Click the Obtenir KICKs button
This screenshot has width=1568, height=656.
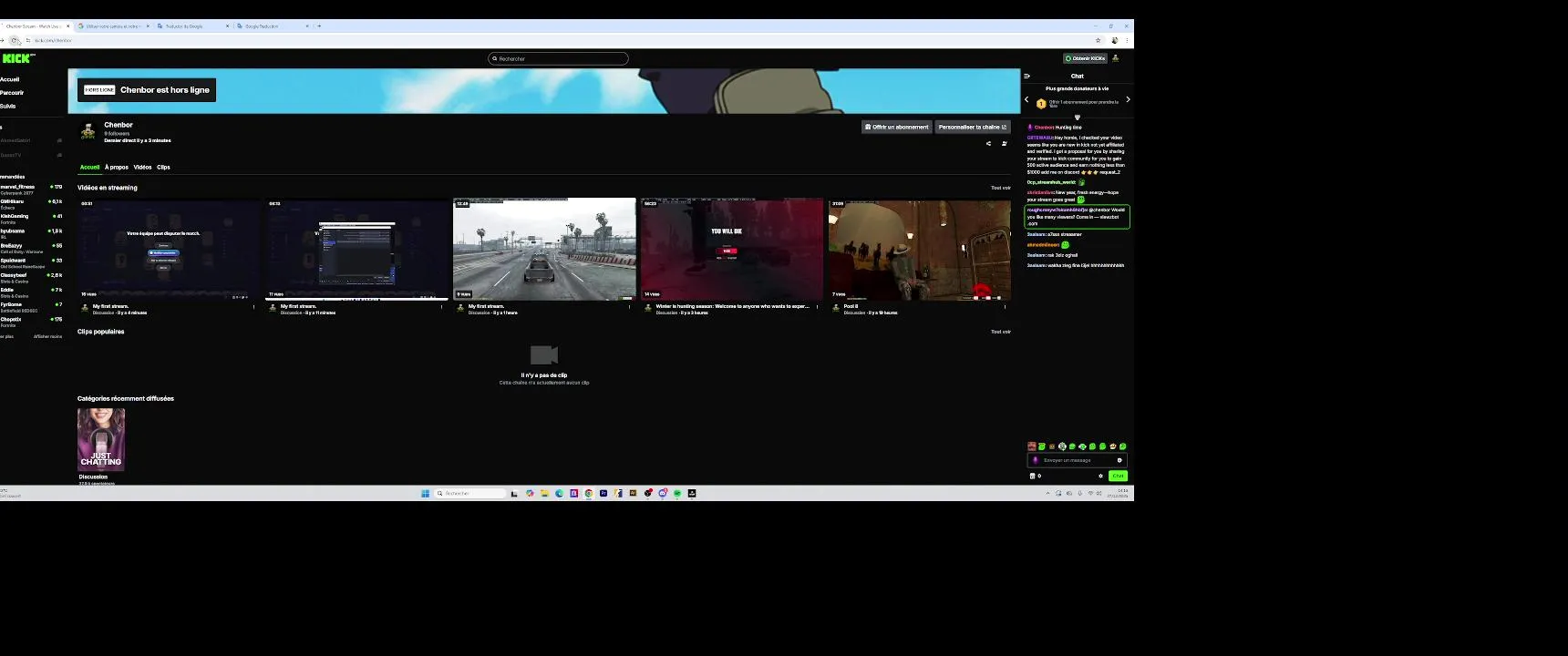1086,58
